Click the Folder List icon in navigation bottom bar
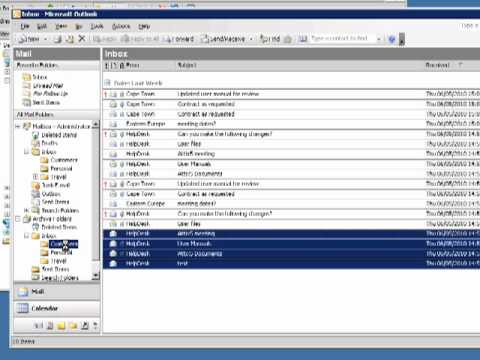 click(73, 326)
